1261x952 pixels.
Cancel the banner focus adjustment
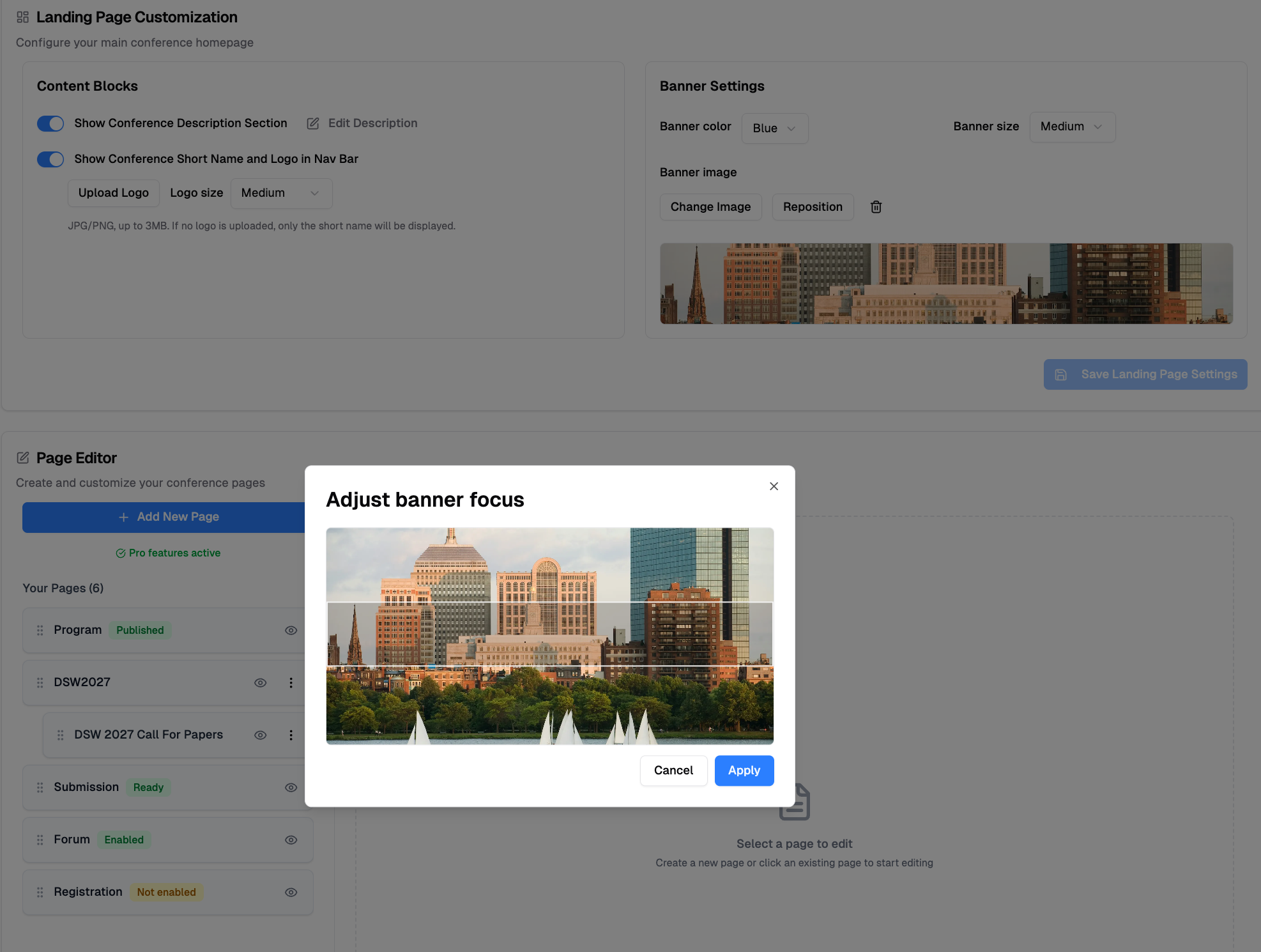[x=673, y=771]
